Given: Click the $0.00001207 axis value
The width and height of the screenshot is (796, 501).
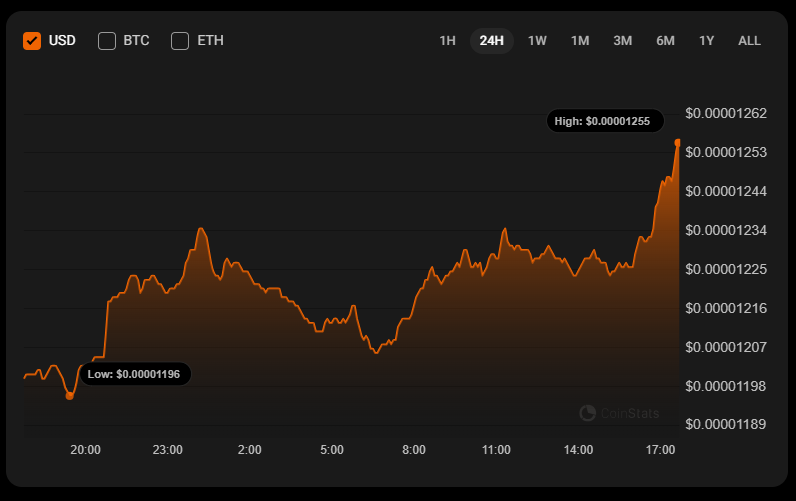Looking at the screenshot, I should click(726, 347).
